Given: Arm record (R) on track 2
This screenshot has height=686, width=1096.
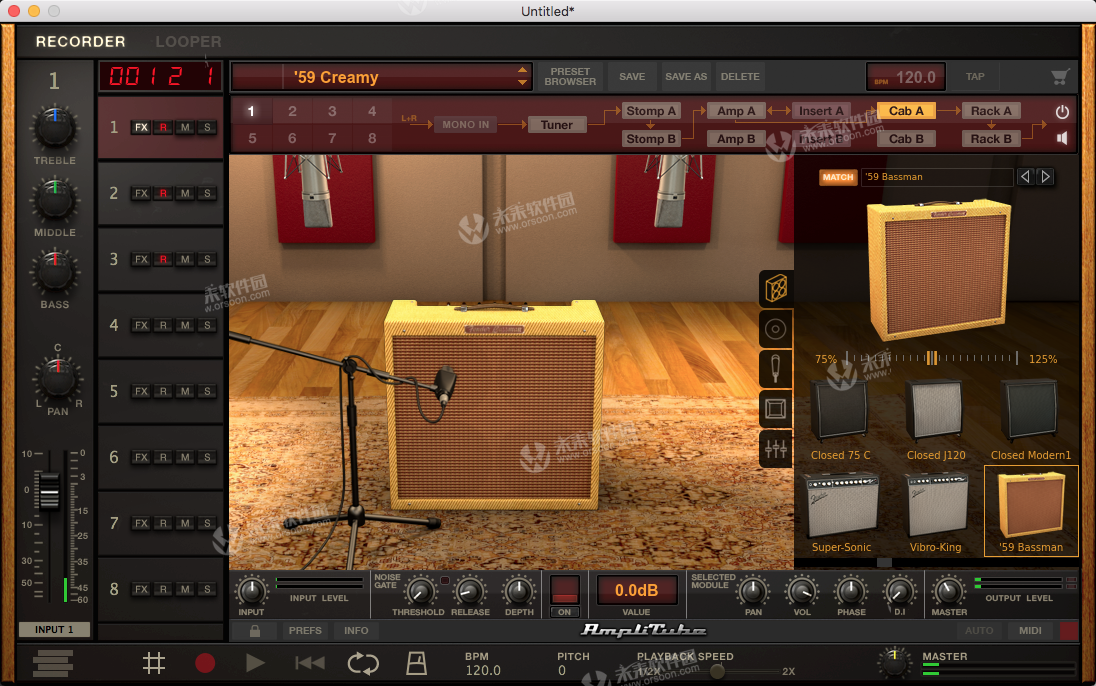Looking at the screenshot, I should (x=163, y=194).
